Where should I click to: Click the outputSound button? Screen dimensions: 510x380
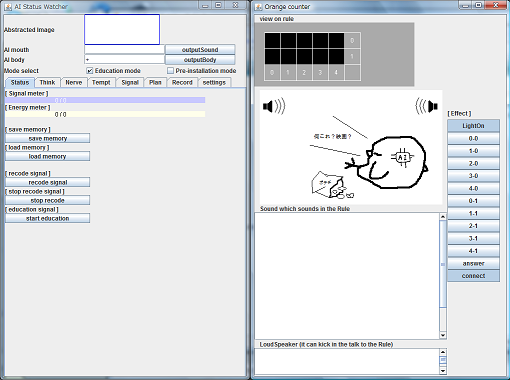[200, 50]
